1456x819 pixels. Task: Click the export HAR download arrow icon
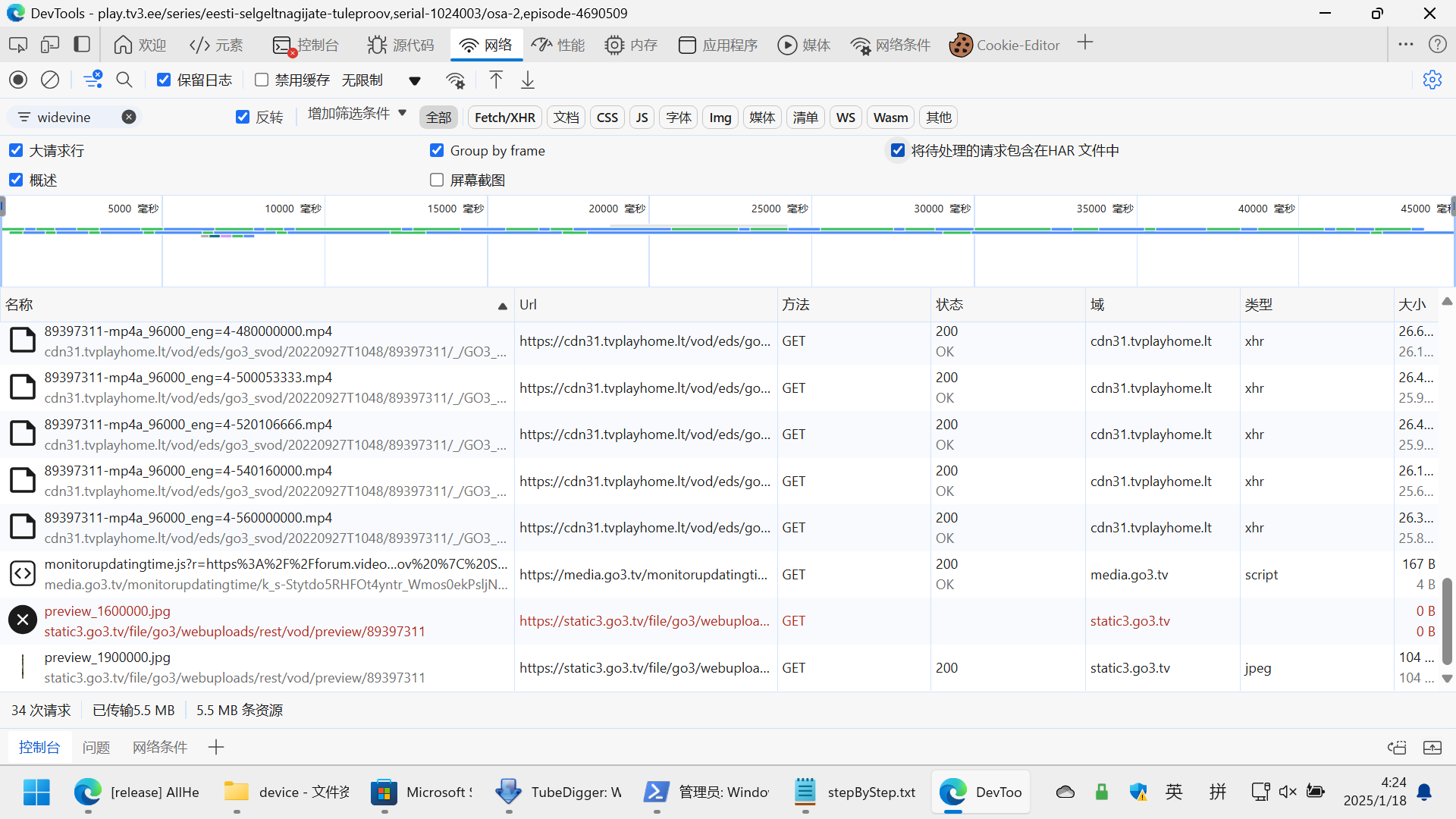(x=528, y=80)
